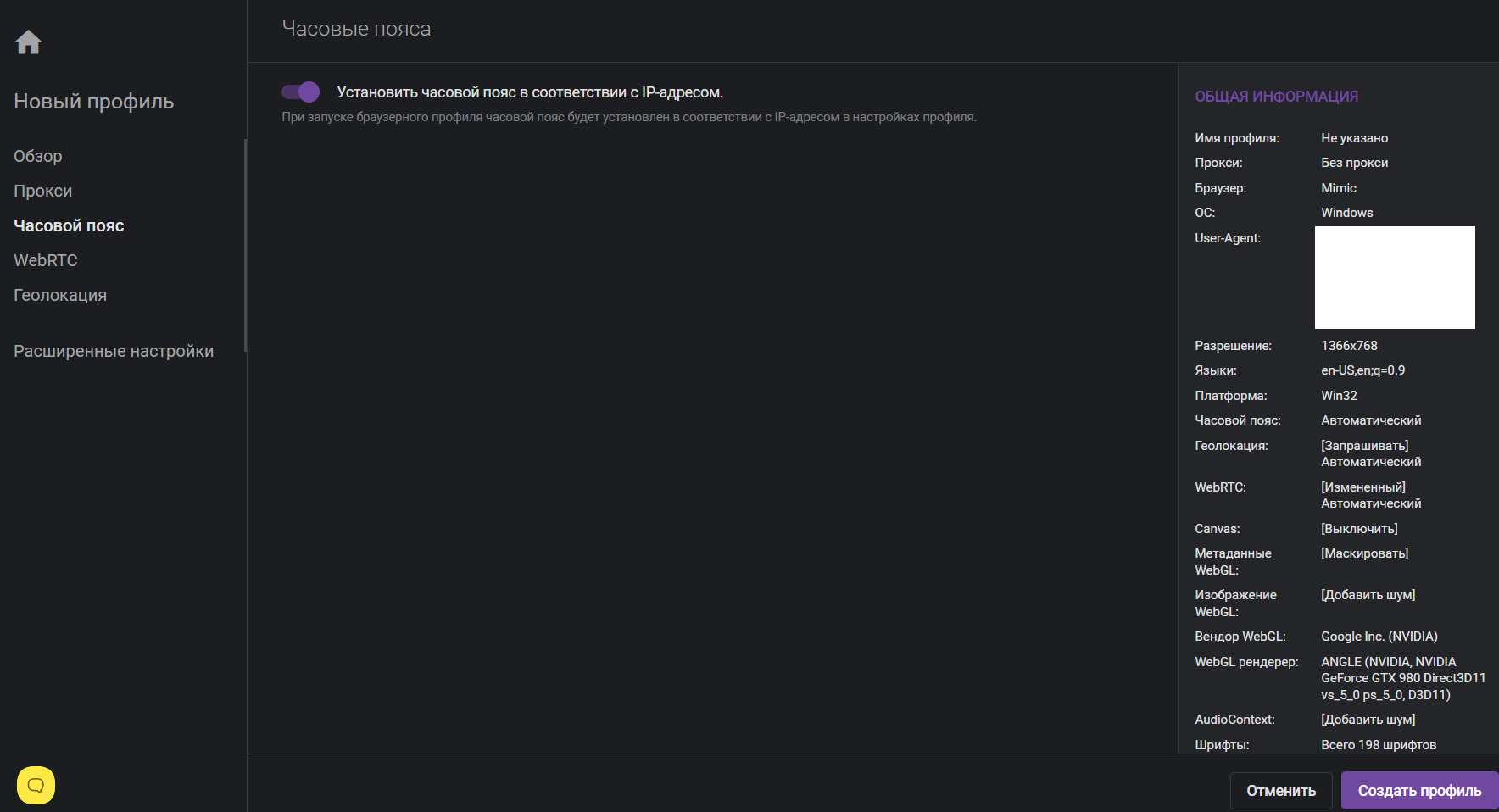Select Часовой пояс in sidebar

pyautogui.click(x=69, y=225)
